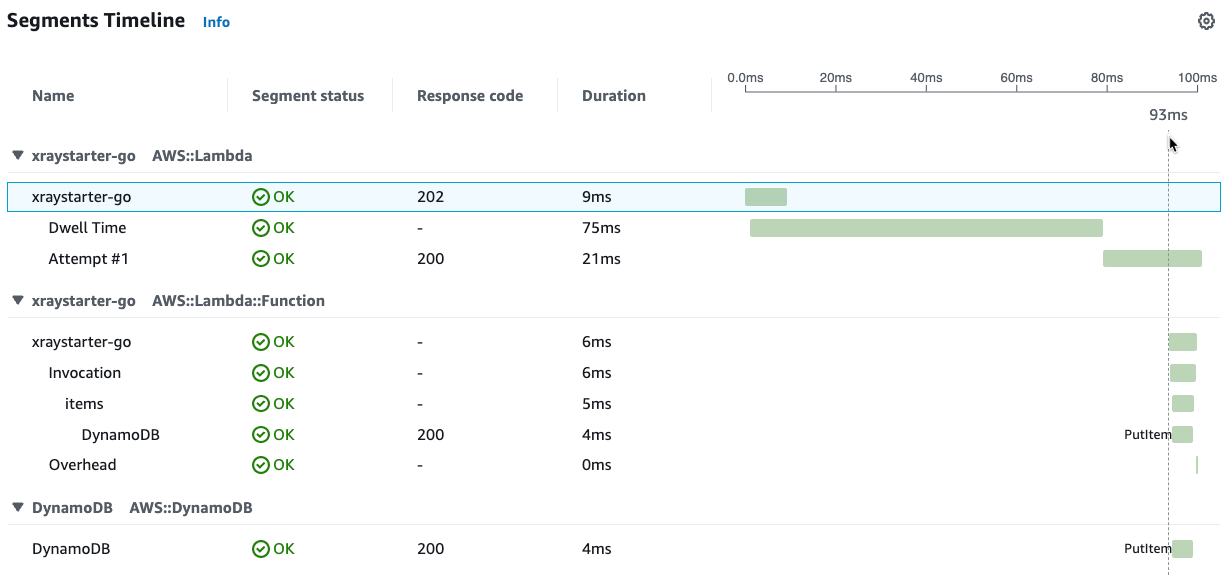The width and height of the screenshot is (1224, 575).
Task: Collapse the DynamoDB AWS::DynamoDB group
Action: [x=17, y=507]
